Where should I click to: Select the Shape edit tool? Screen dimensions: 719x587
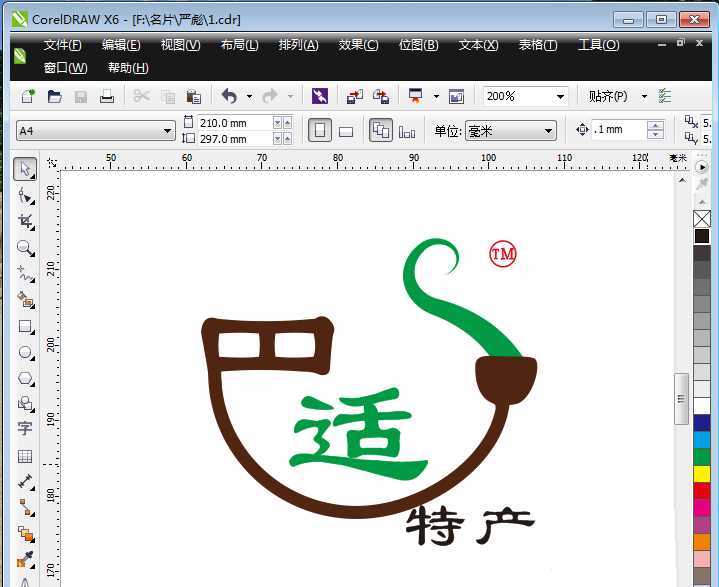point(25,196)
